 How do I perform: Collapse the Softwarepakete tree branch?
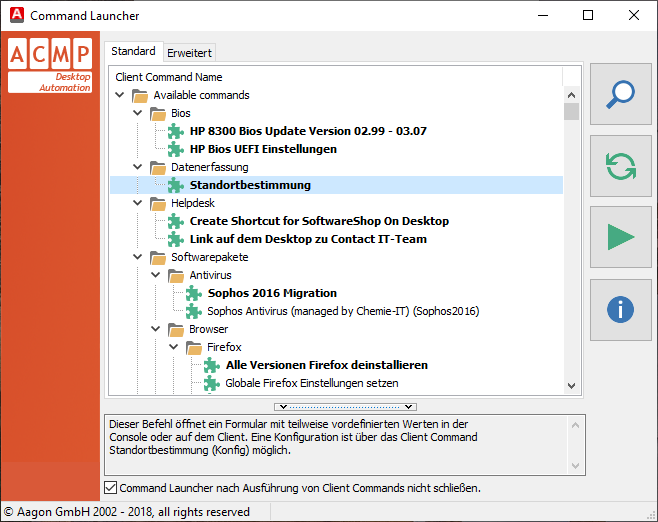point(138,257)
